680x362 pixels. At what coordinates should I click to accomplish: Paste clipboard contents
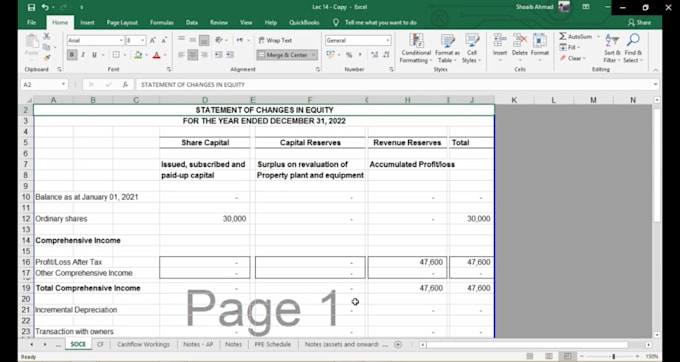pos(32,45)
